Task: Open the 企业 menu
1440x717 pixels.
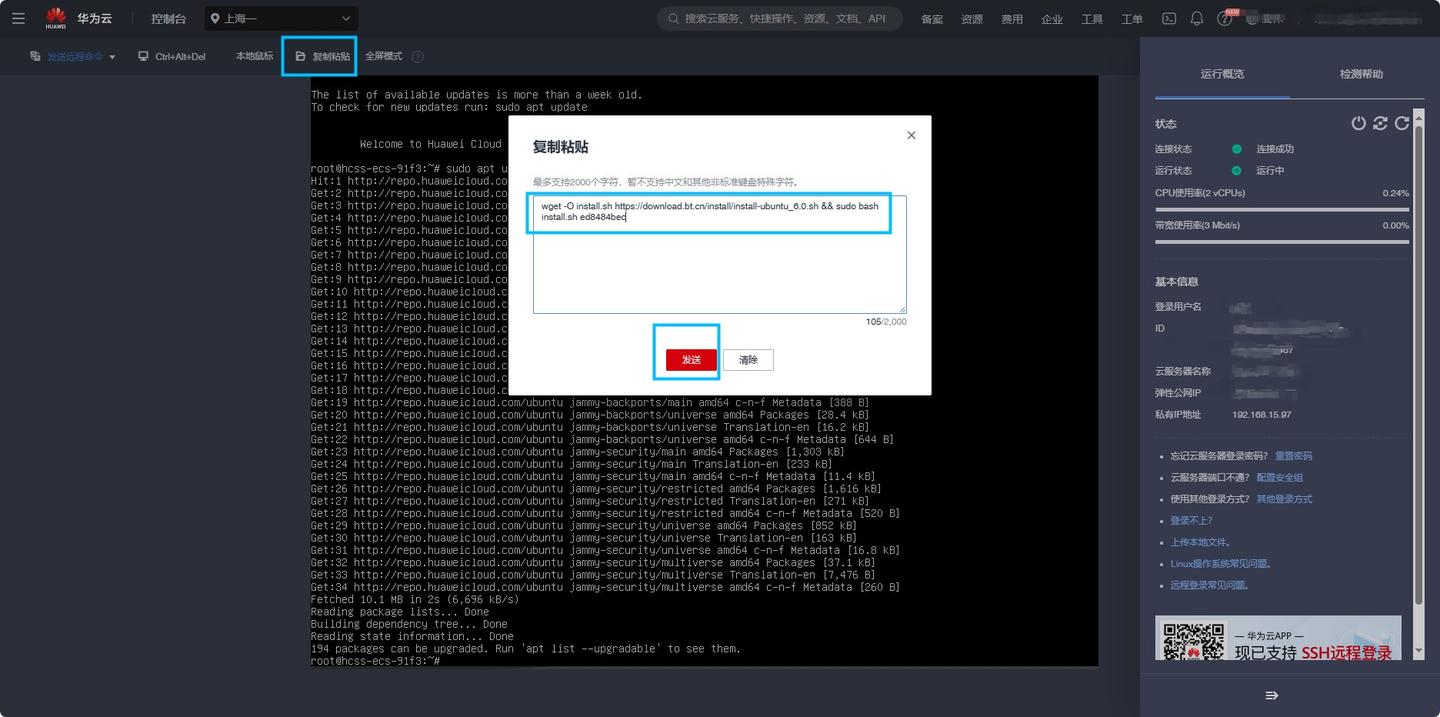Action: [x=1052, y=19]
